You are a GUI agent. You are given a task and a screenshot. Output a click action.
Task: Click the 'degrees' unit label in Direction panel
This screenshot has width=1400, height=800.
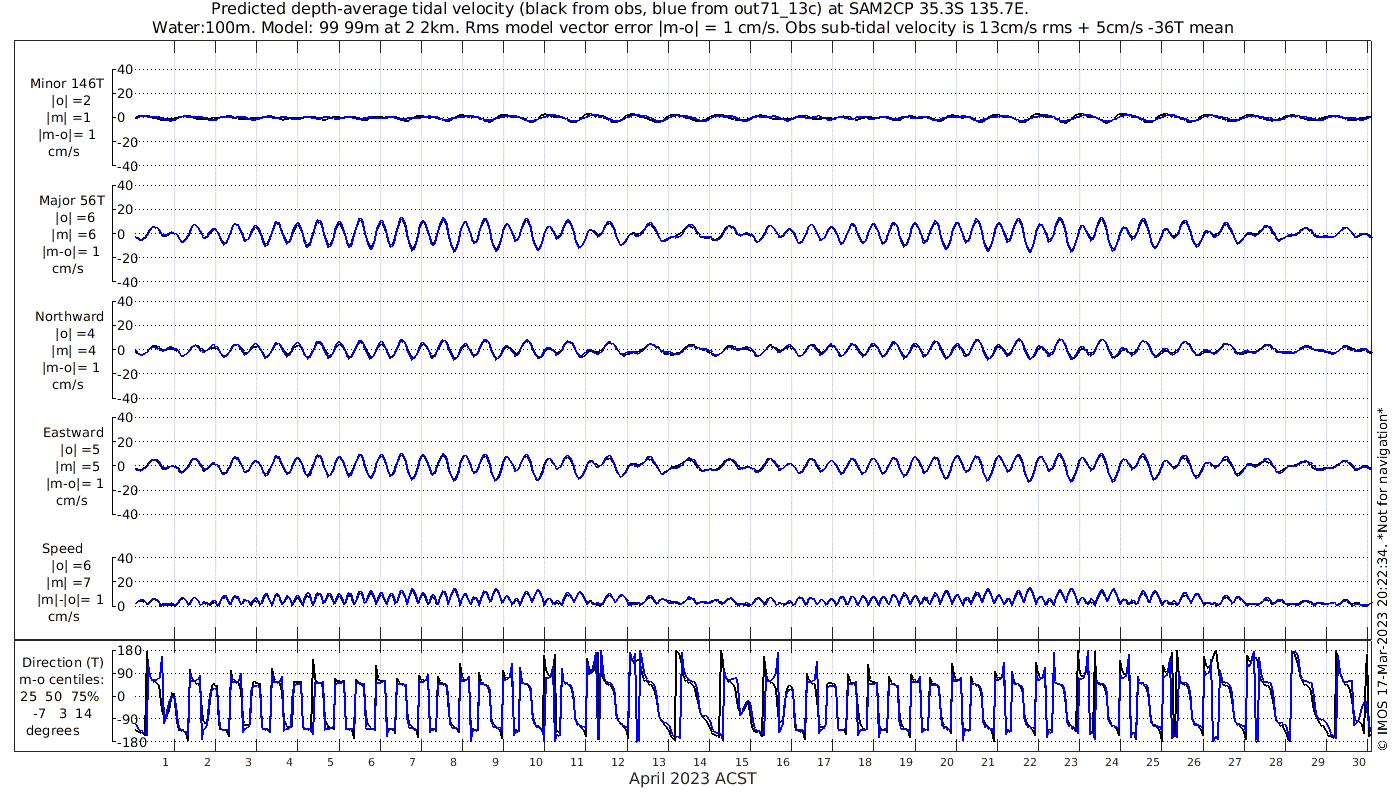(x=53, y=730)
